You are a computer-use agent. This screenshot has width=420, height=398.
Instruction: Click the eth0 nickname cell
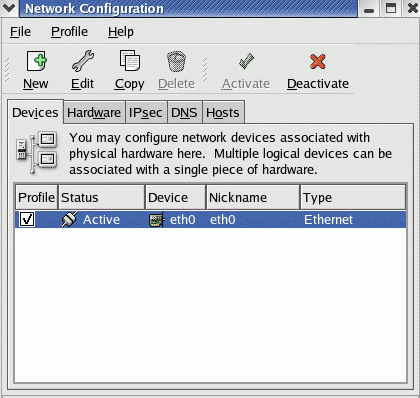coord(223,220)
